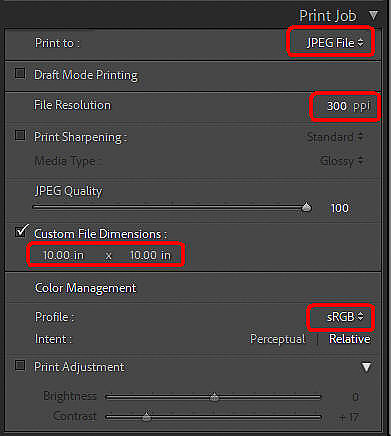Open the Glossy Media Type dropdown
The width and height of the screenshot is (391, 436).
341,161
